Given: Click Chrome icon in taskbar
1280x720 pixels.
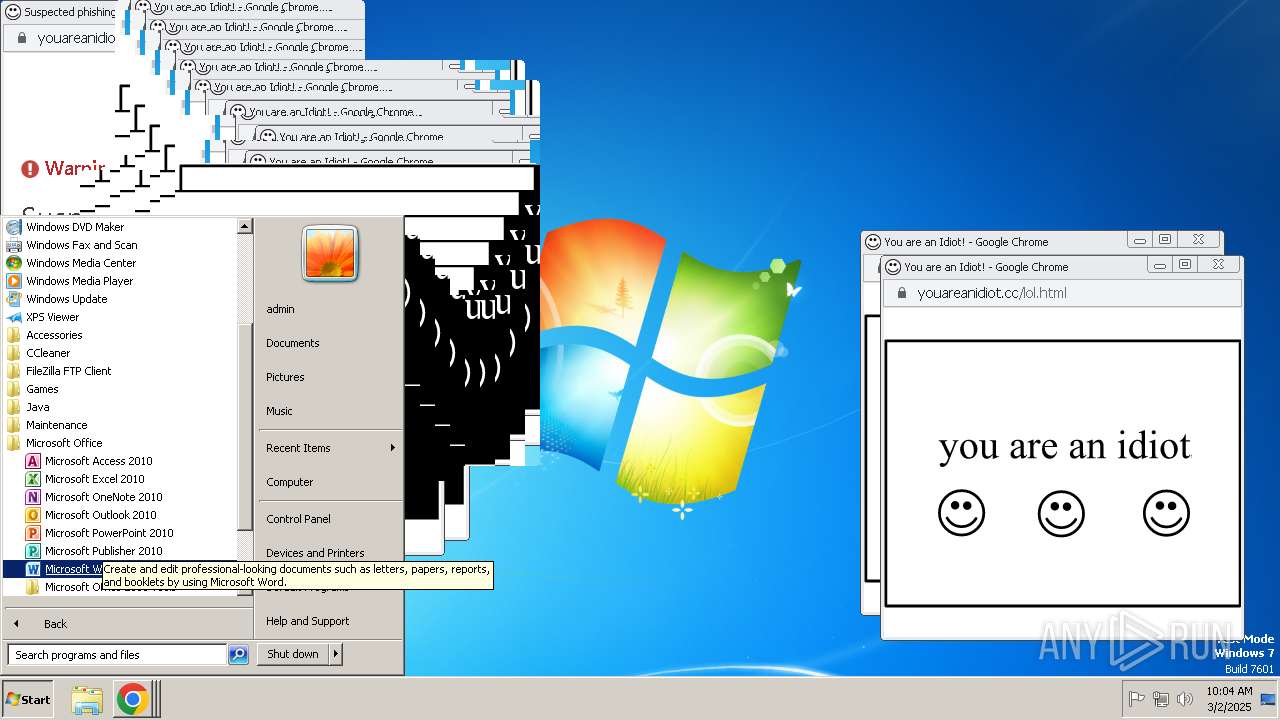Looking at the screenshot, I should [x=132, y=699].
